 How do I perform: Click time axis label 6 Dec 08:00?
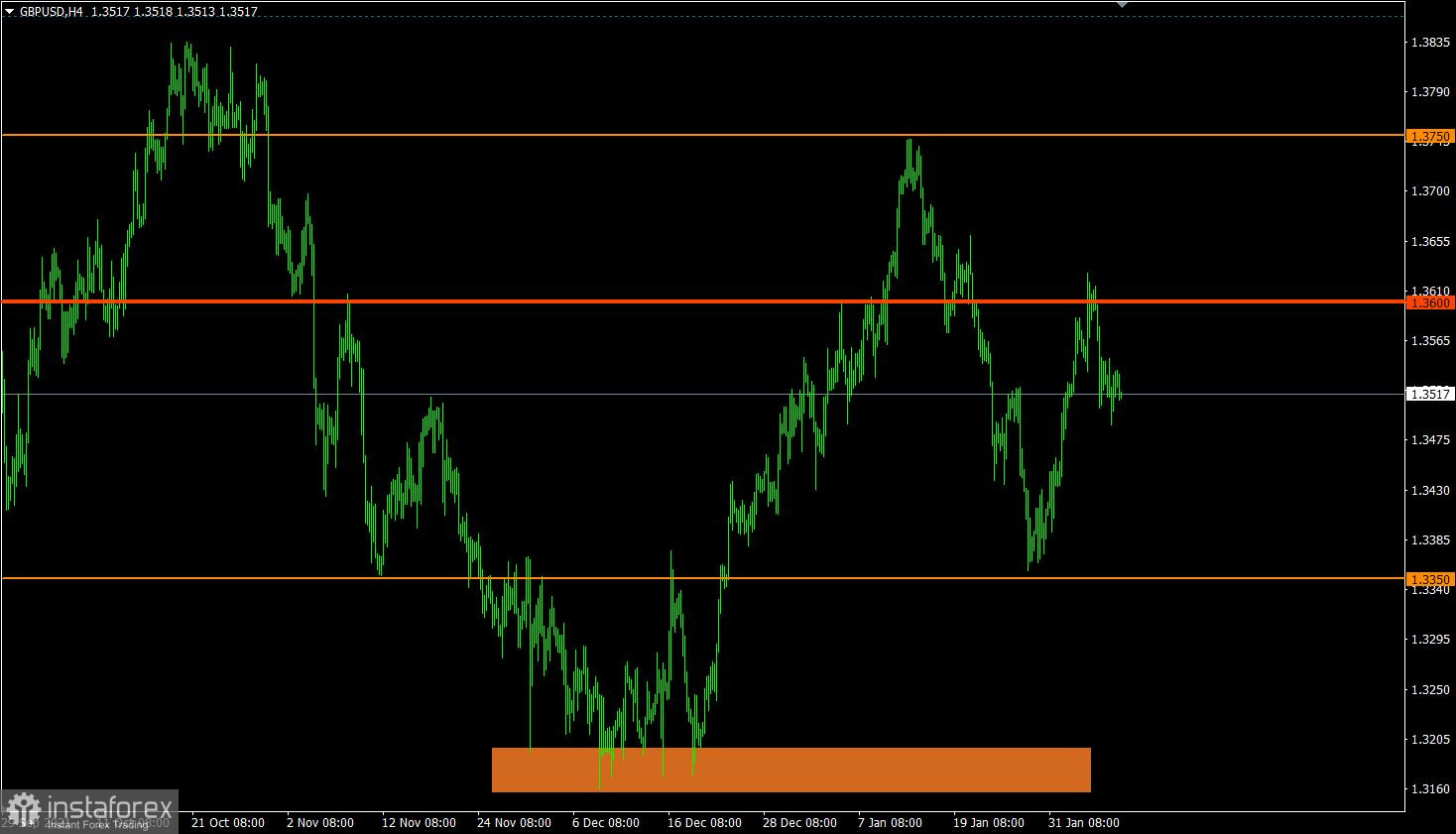(605, 823)
